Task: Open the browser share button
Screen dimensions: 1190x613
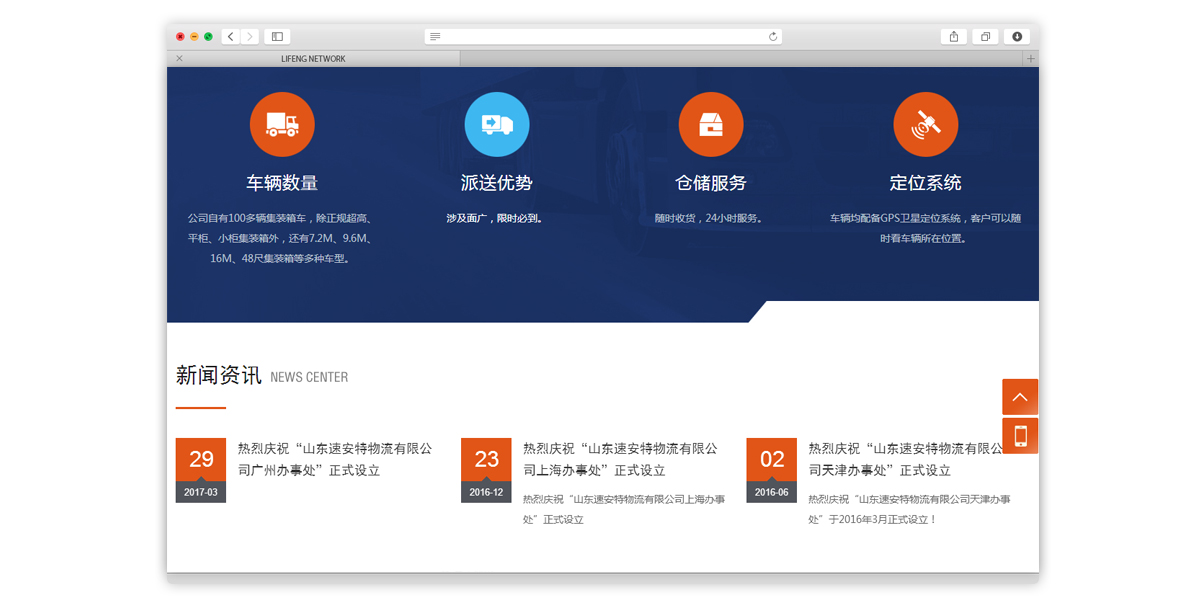Action: tap(954, 36)
